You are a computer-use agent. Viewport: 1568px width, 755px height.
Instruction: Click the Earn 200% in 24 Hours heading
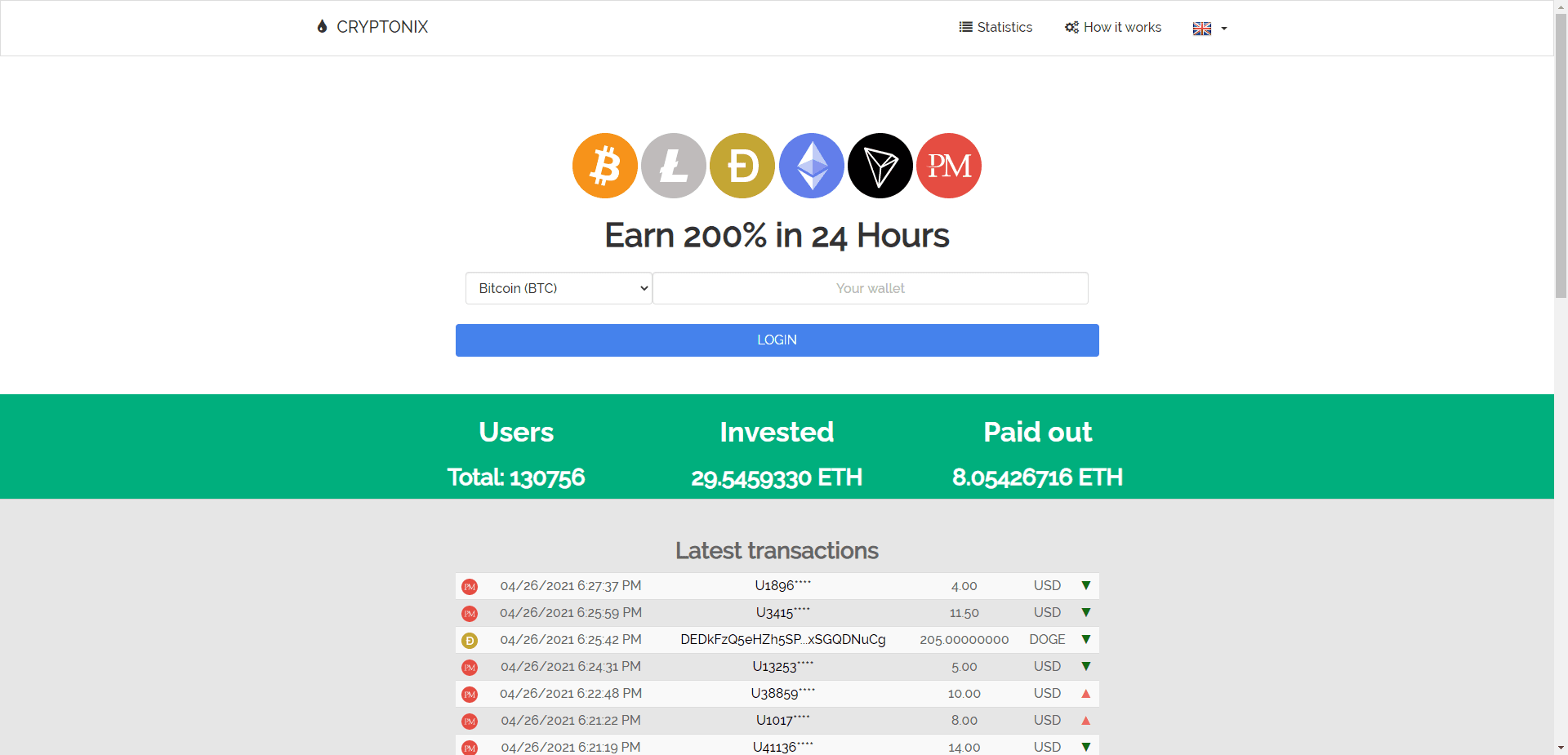776,235
